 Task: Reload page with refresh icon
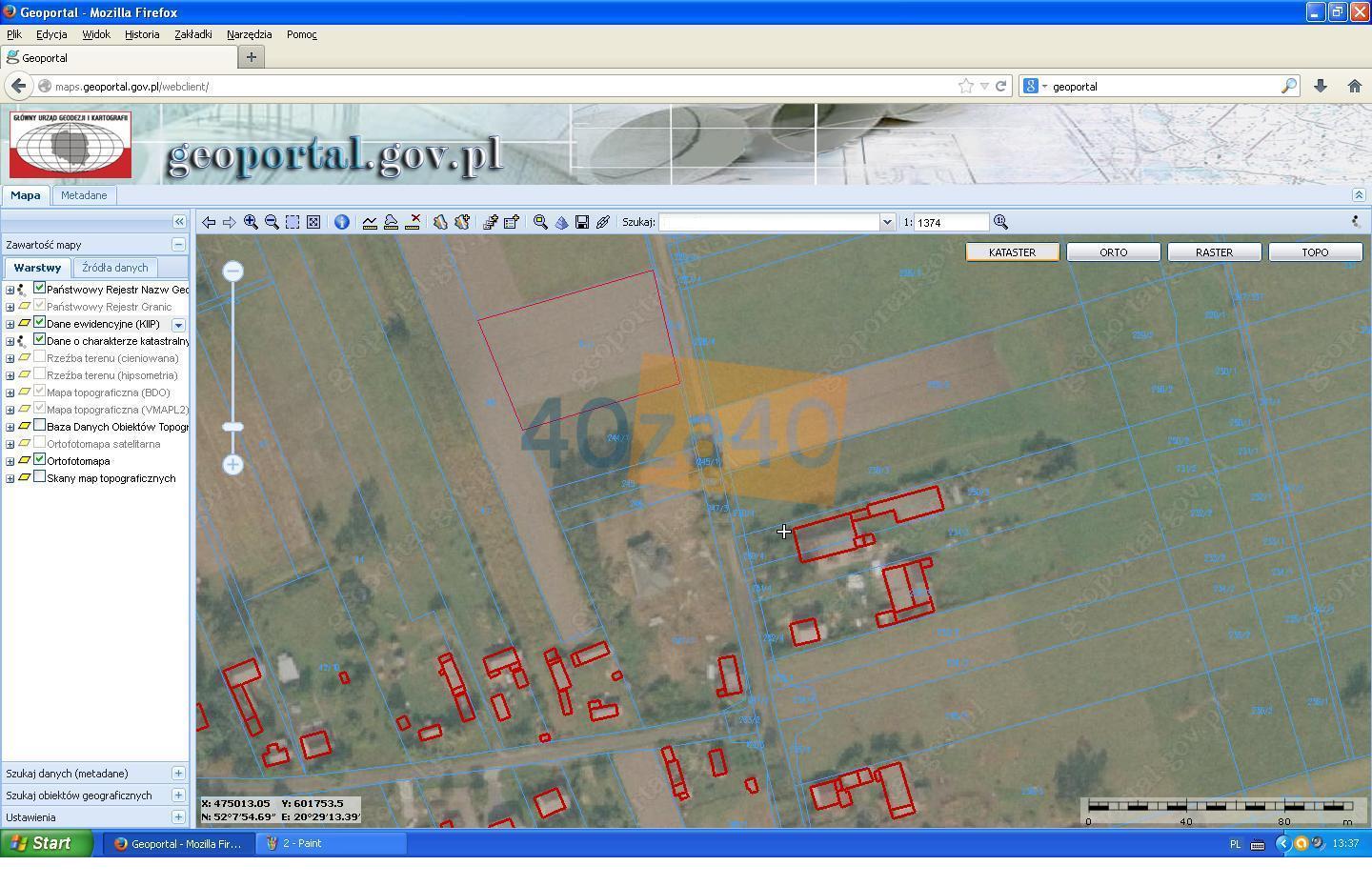pyautogui.click(x=1001, y=86)
